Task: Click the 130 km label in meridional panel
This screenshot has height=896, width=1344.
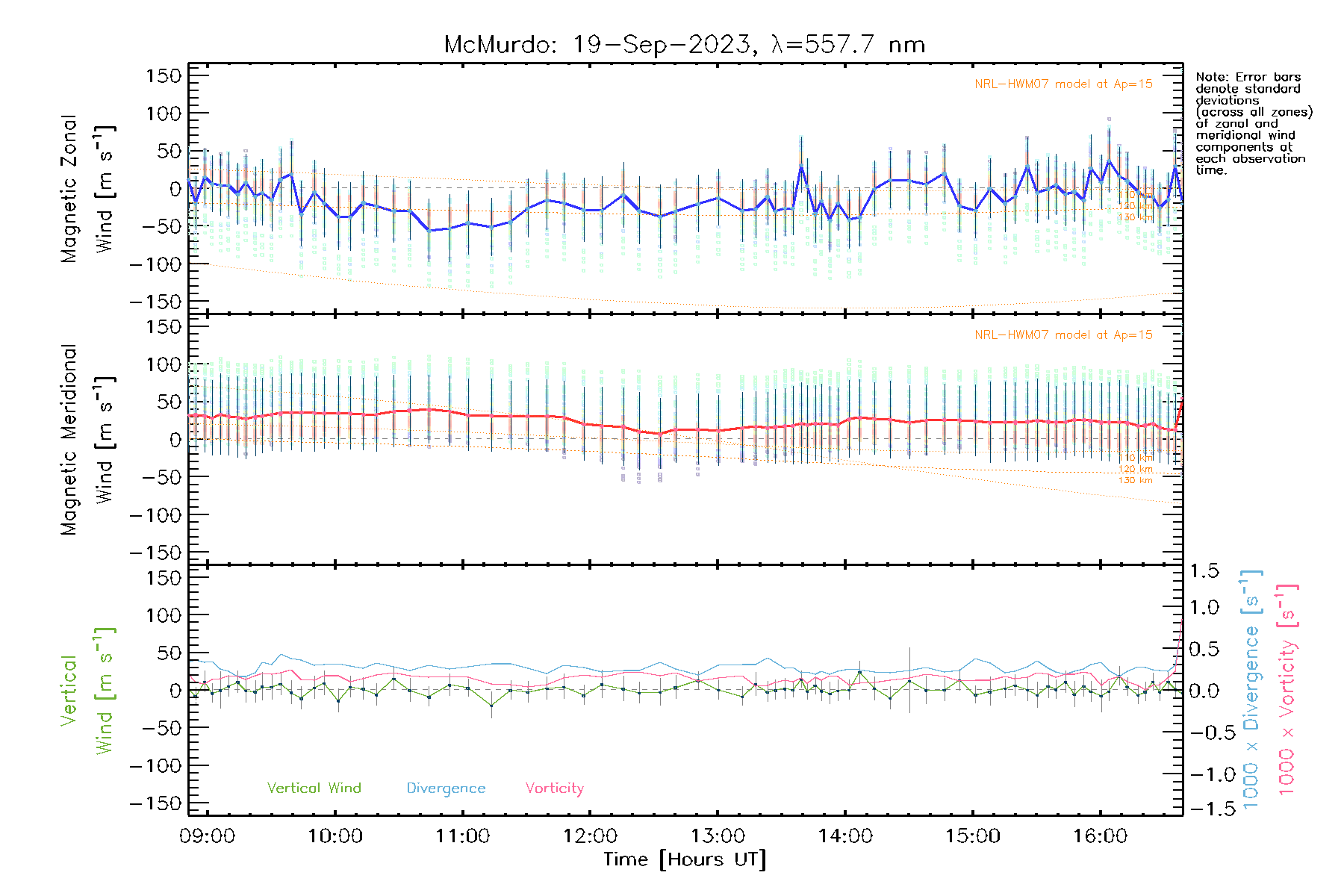Action: coord(1135,480)
